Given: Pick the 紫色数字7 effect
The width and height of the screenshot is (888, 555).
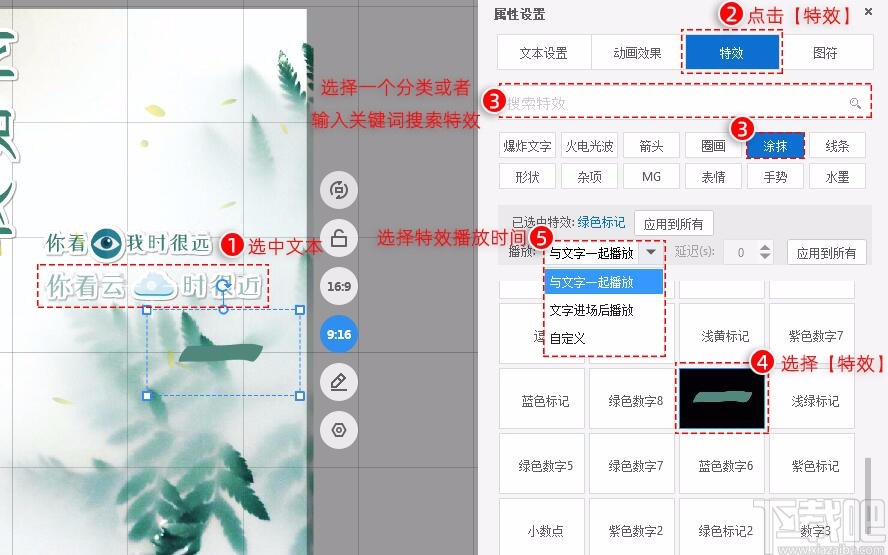Looking at the screenshot, I should coord(812,333).
